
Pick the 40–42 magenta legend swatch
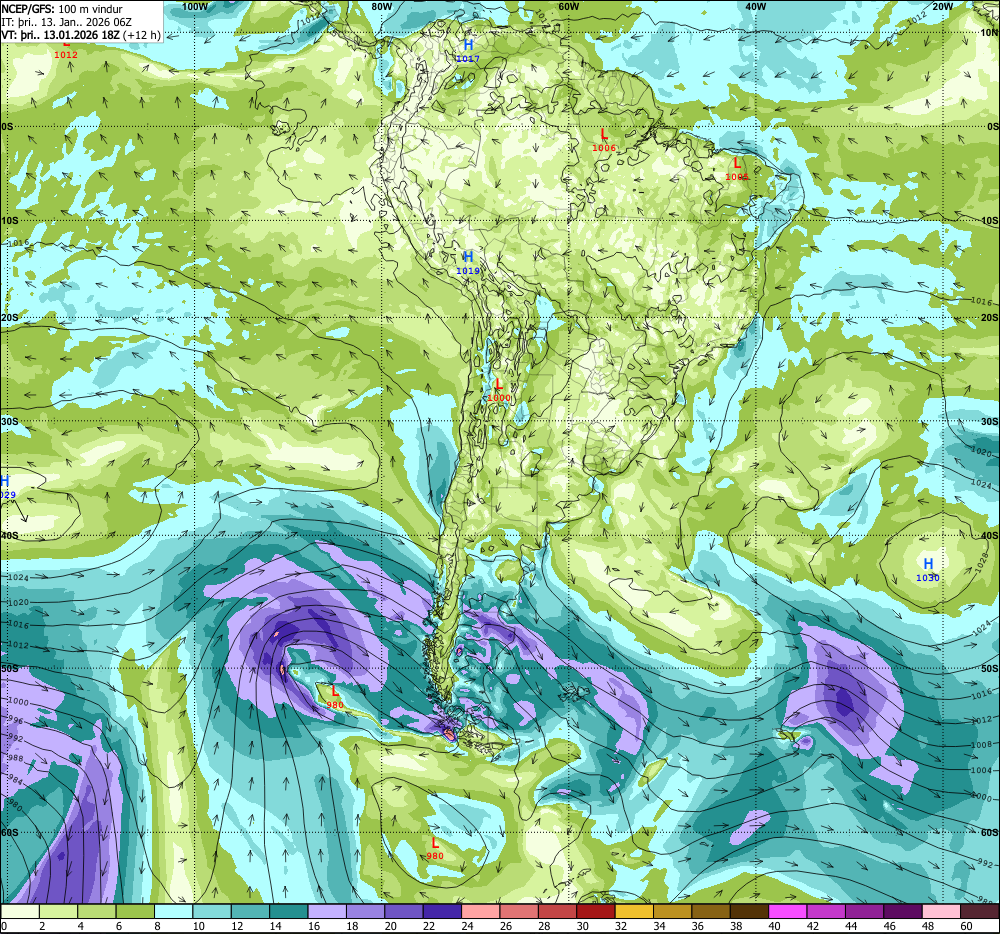[x=788, y=911]
